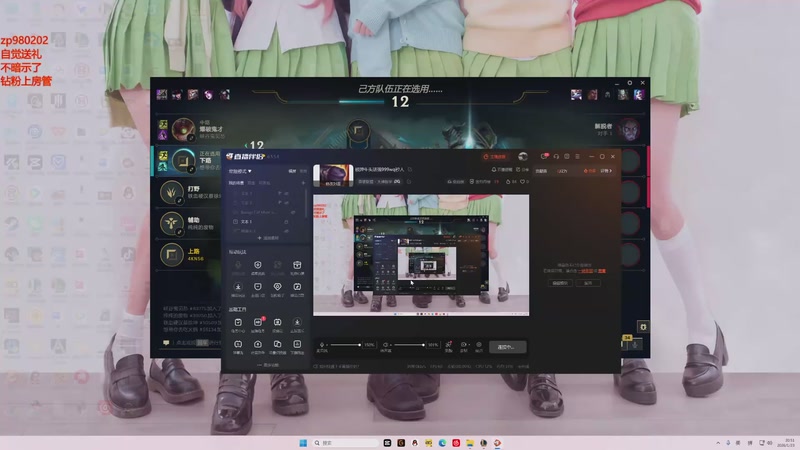Open the bear face mask interactive icon
The width and height of the screenshot is (800, 450).
(x=258, y=287)
